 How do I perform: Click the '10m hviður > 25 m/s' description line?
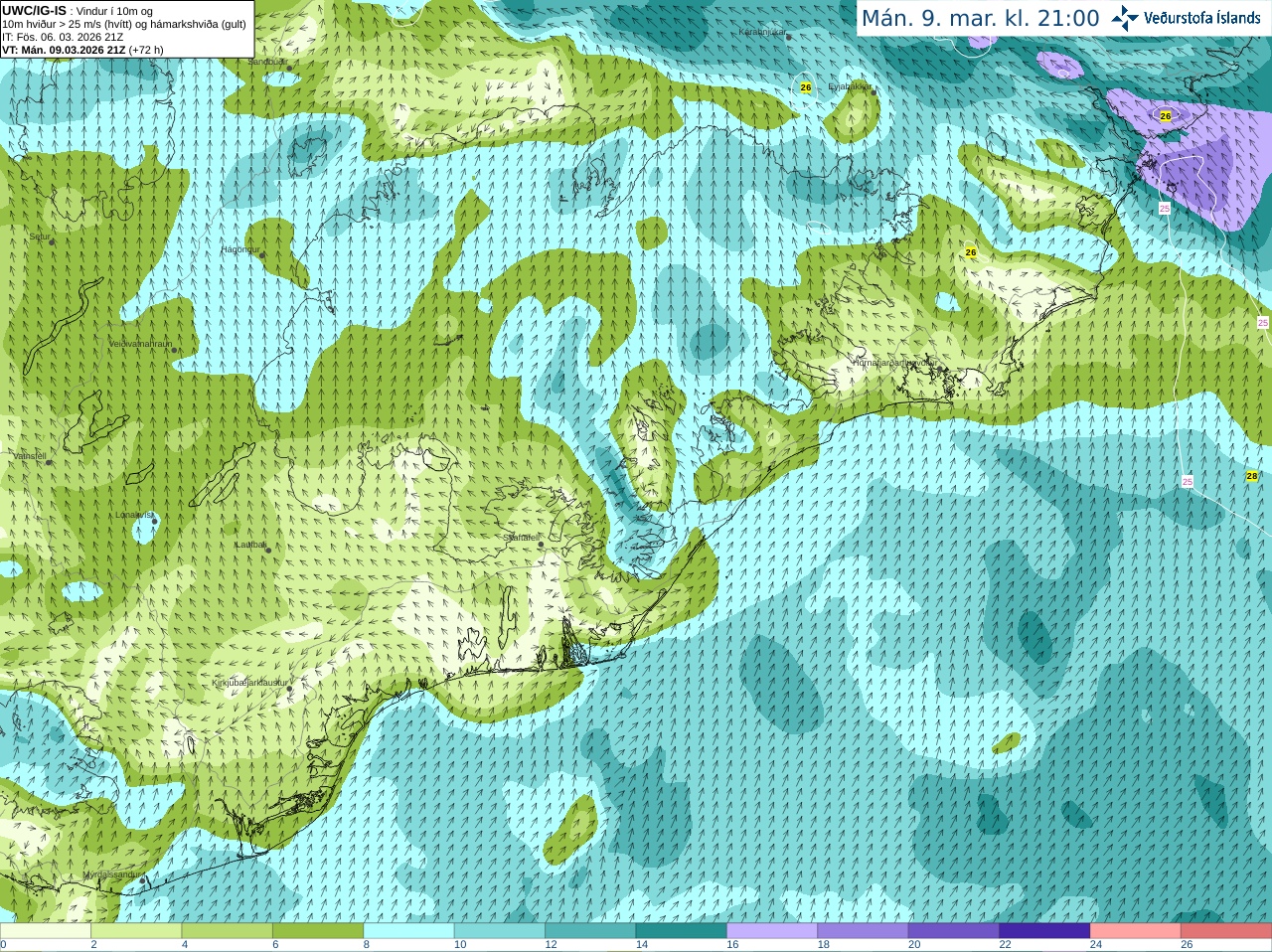124,24
